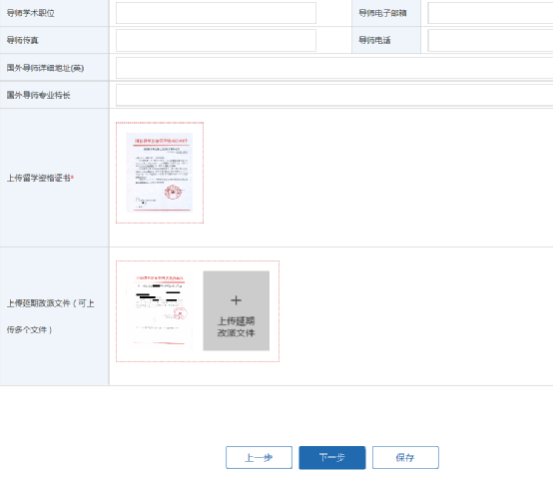Screen dimensions: 554x478
Task: Click the 导师学术职位 label
Action: [x=31, y=13]
